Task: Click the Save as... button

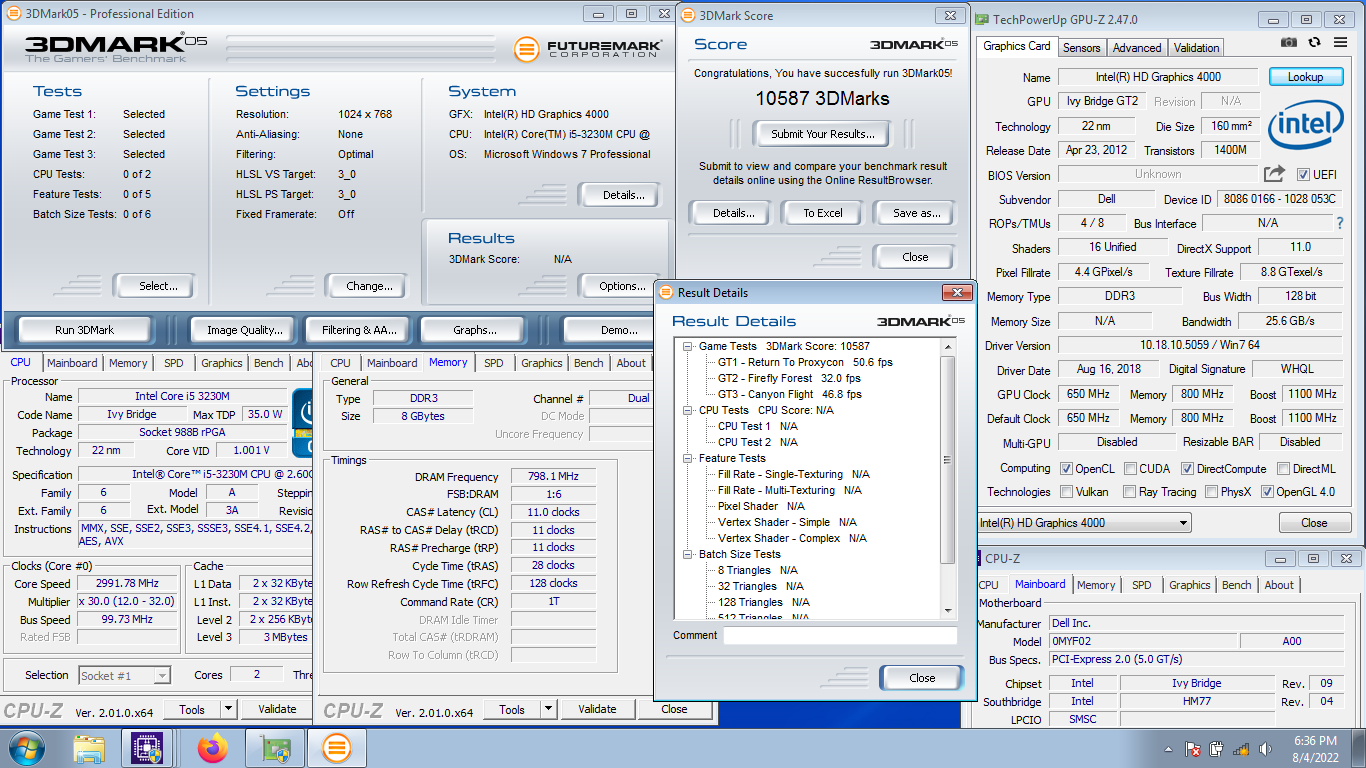Action: (916, 213)
